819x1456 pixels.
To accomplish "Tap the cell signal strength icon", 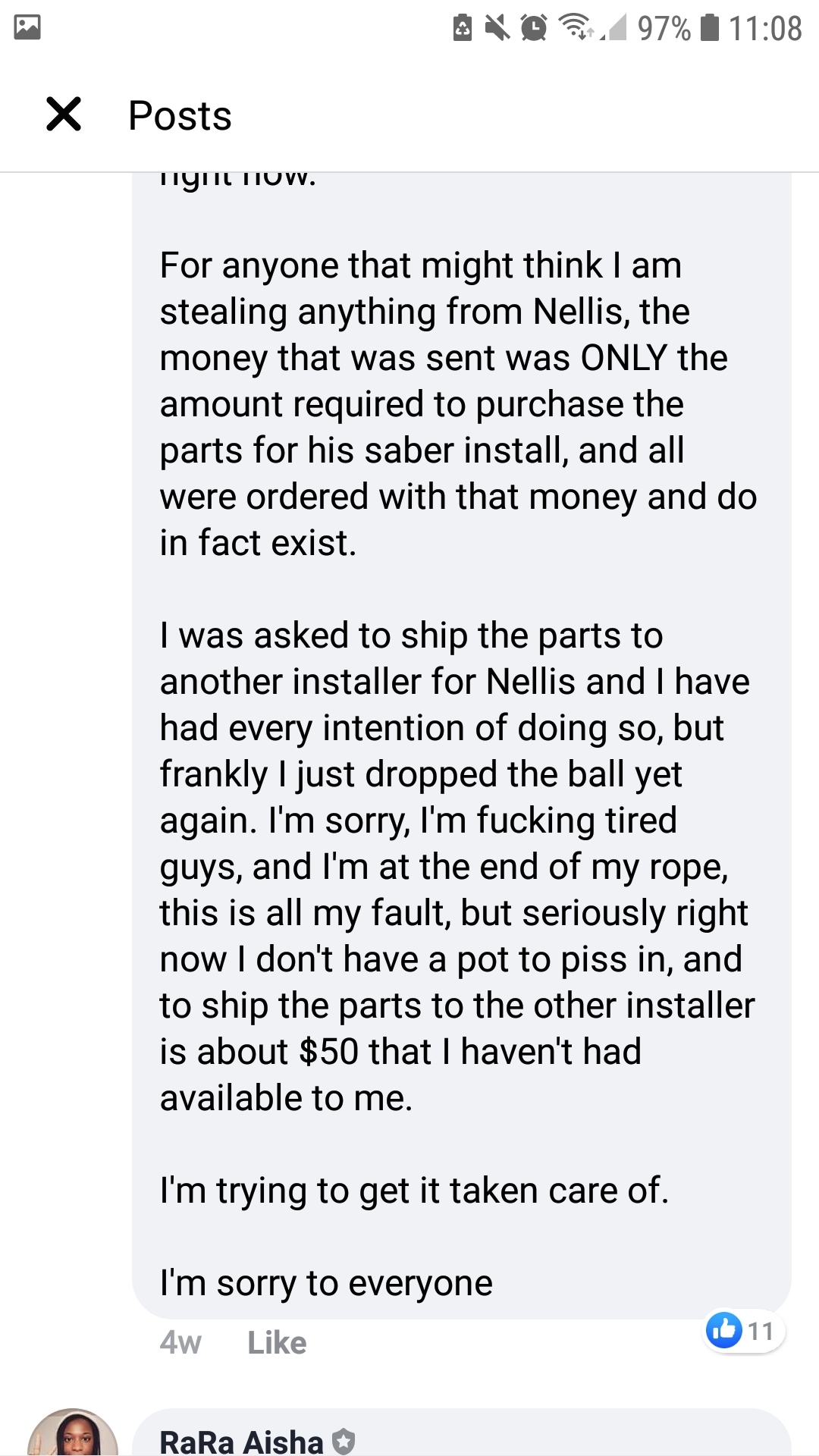I will click(x=614, y=28).
